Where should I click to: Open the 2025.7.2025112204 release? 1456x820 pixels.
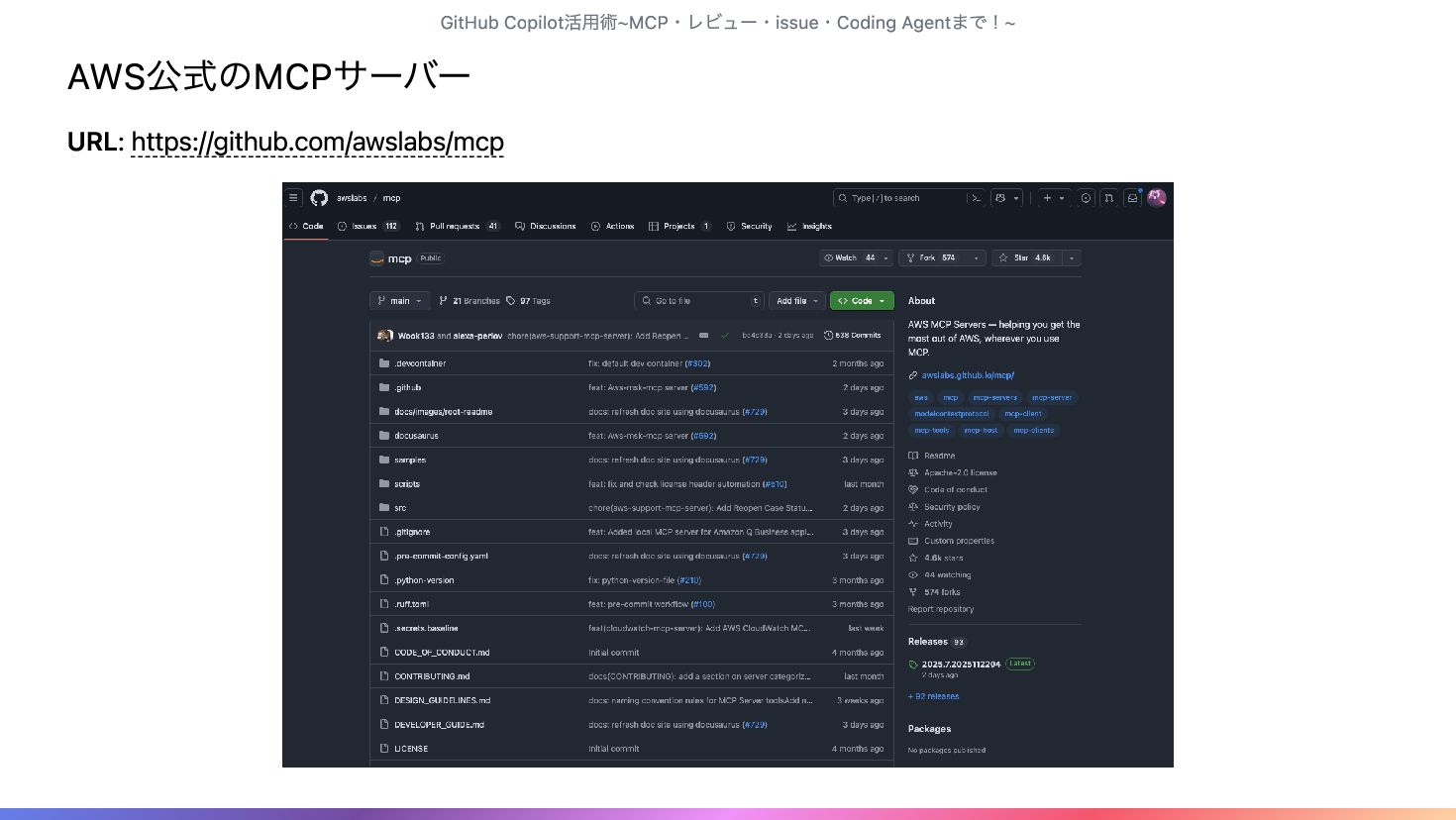click(961, 665)
